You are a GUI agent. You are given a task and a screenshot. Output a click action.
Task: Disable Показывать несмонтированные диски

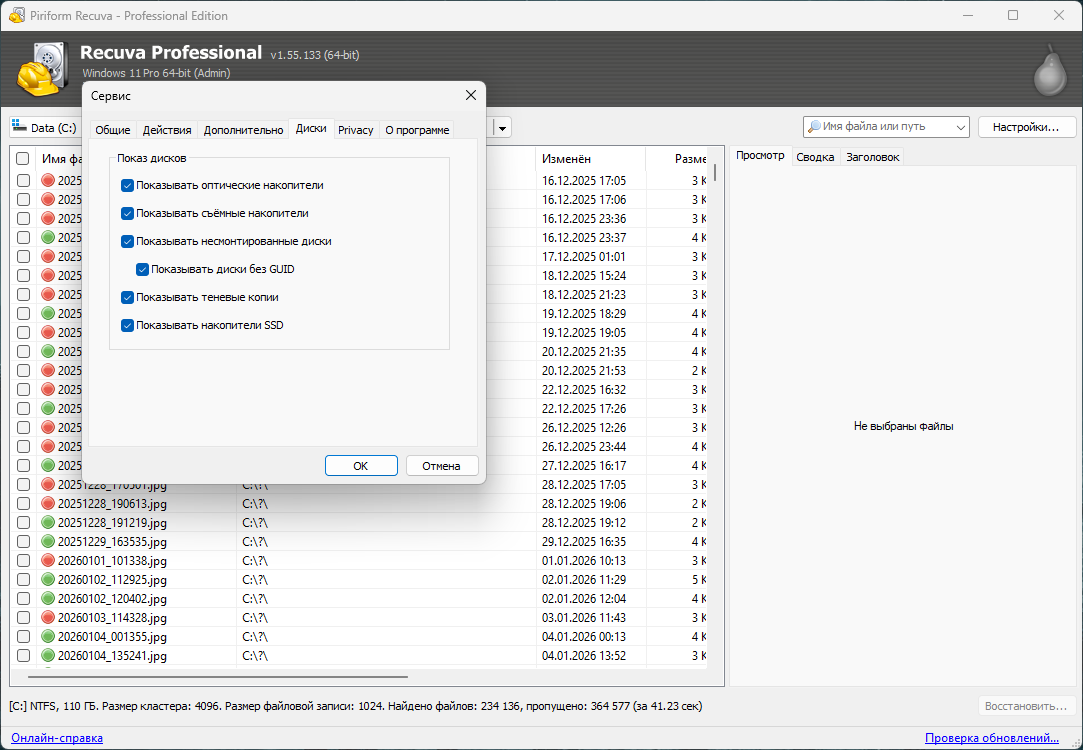click(x=127, y=241)
